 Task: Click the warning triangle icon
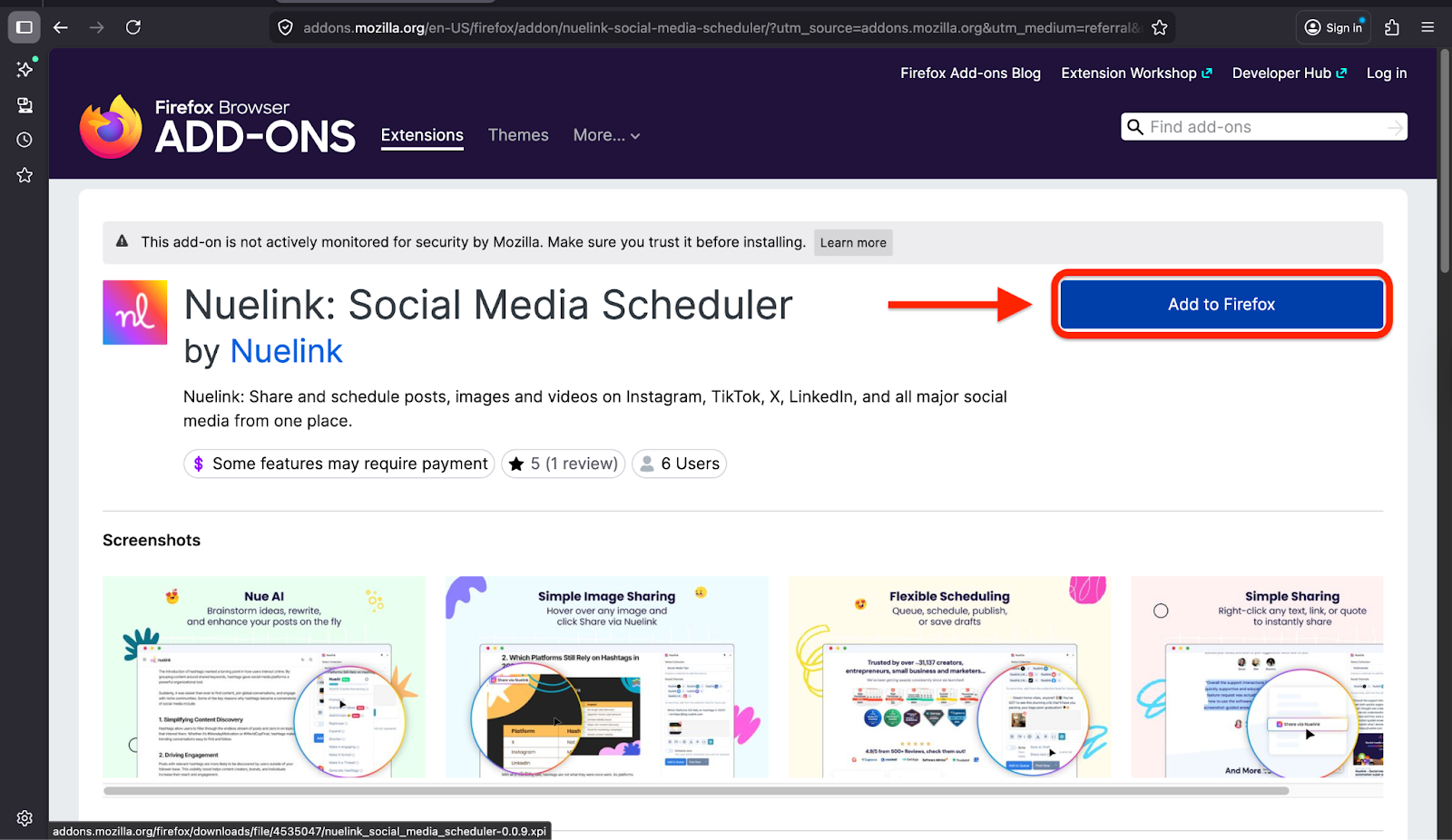click(x=122, y=241)
